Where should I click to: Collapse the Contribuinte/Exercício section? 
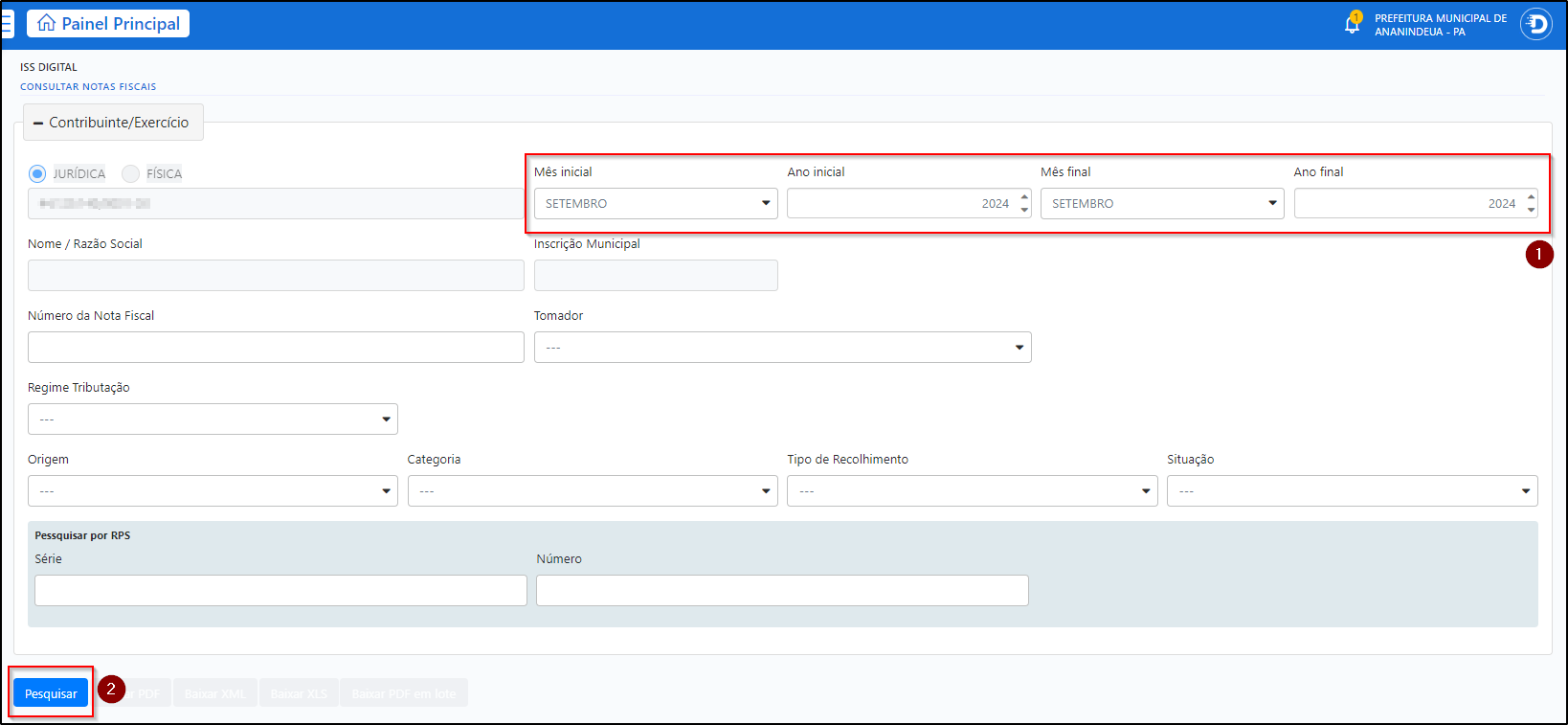tap(113, 123)
